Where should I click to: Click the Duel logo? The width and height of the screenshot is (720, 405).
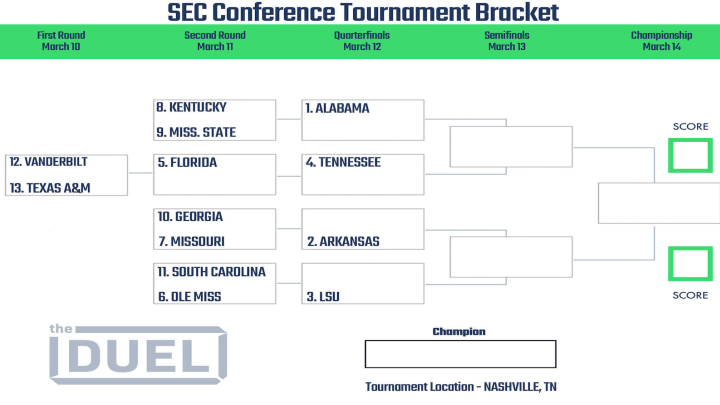[x=138, y=354]
